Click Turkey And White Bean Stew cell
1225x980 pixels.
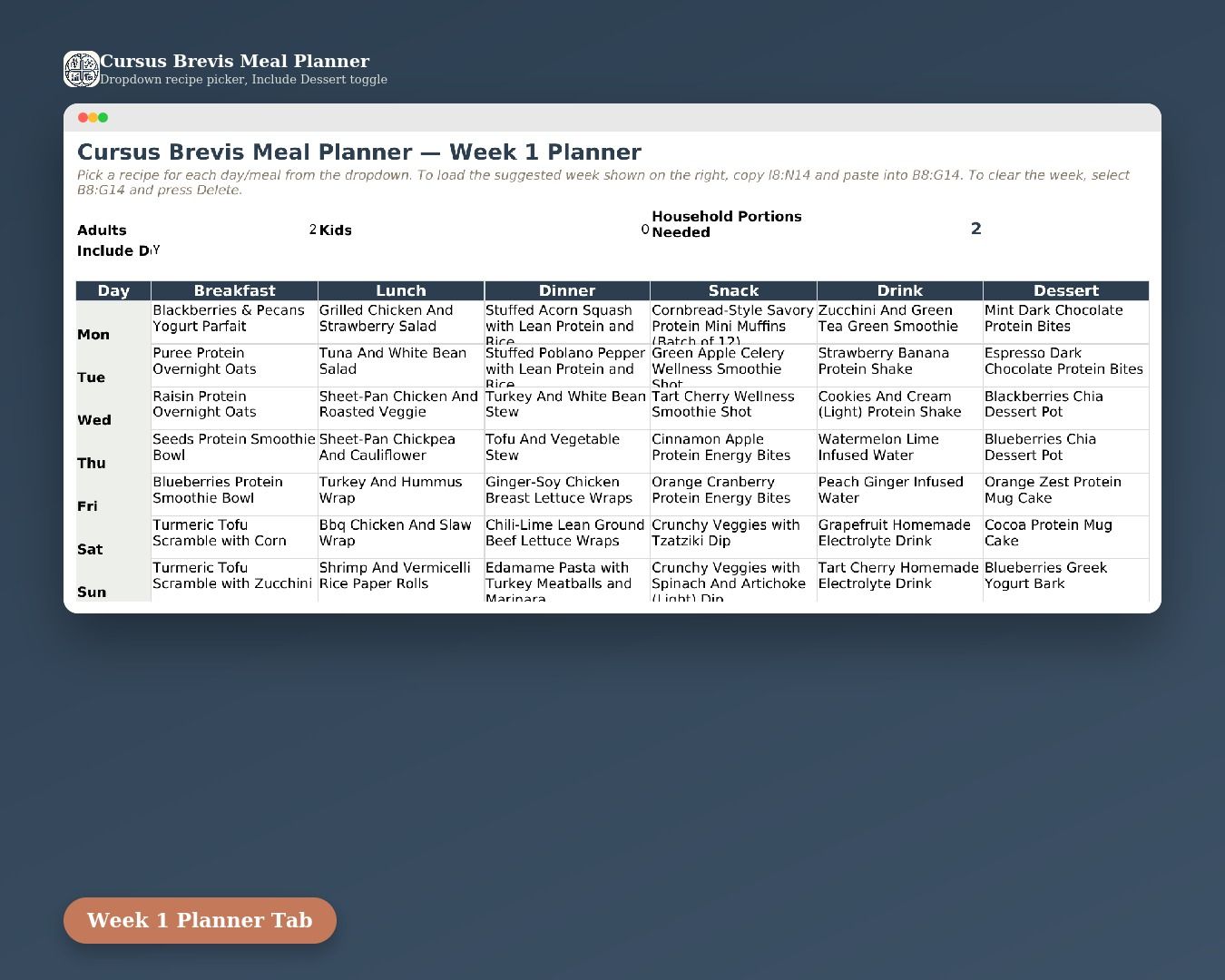tap(567, 408)
